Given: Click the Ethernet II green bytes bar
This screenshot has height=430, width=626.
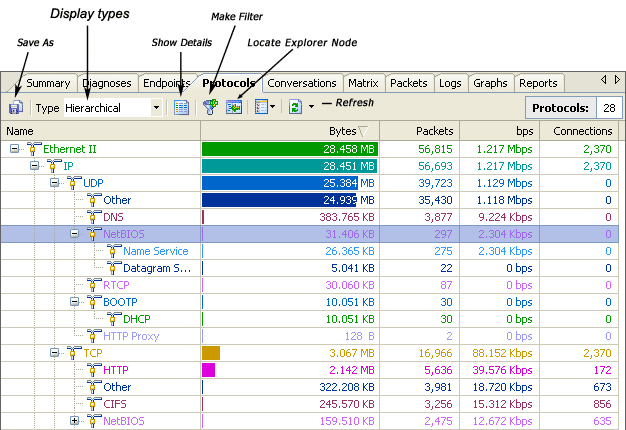Looking at the screenshot, I should tap(290, 149).
